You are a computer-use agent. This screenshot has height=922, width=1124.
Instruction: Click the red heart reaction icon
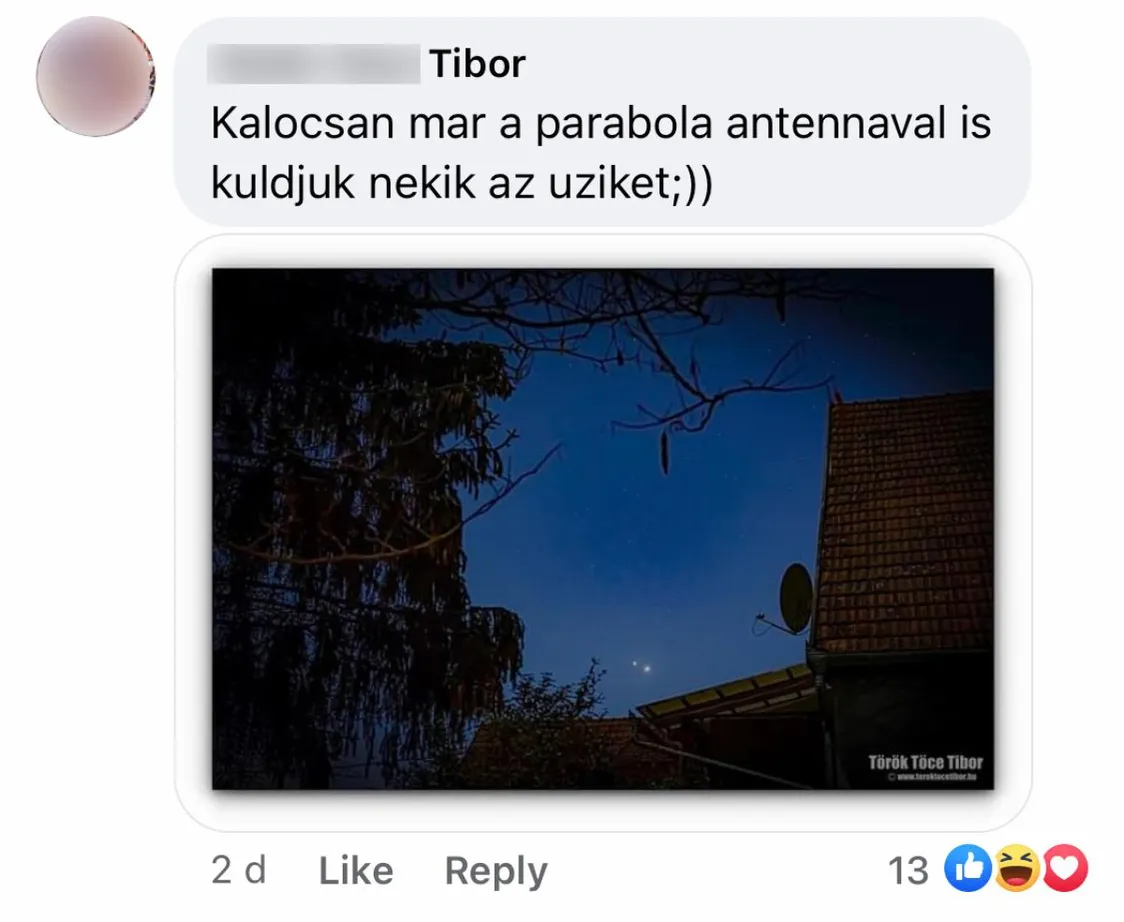(1065, 869)
